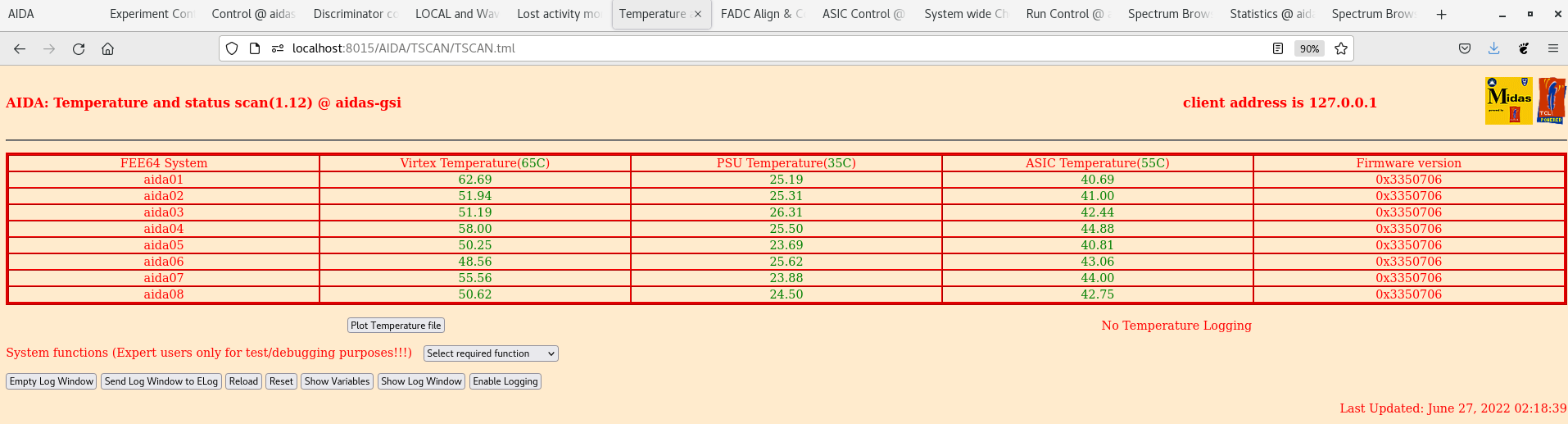The height and width of the screenshot is (424, 1568).
Task: Select the aida01 system cell
Action: point(164,180)
